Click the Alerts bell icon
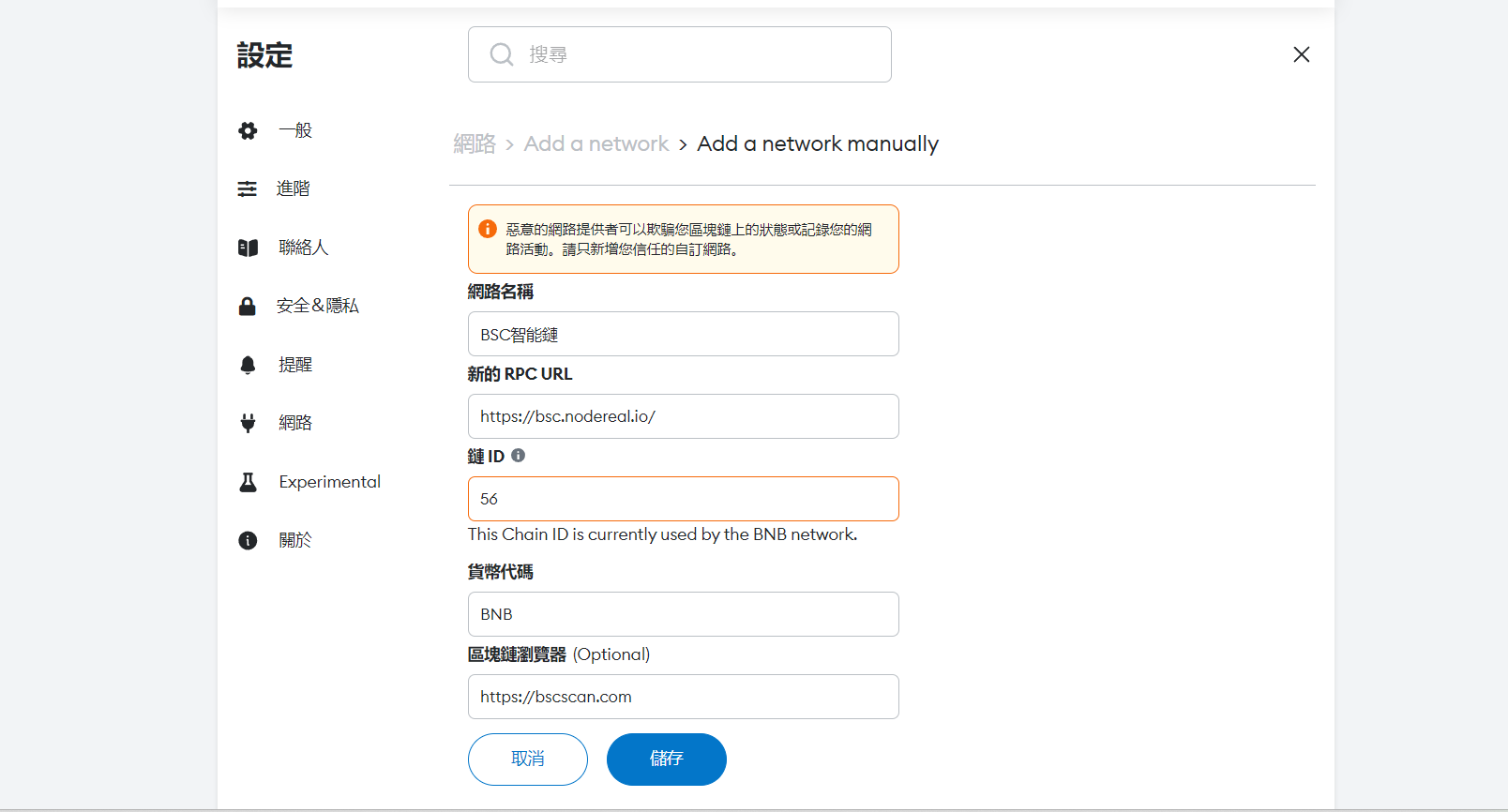 [x=248, y=365]
